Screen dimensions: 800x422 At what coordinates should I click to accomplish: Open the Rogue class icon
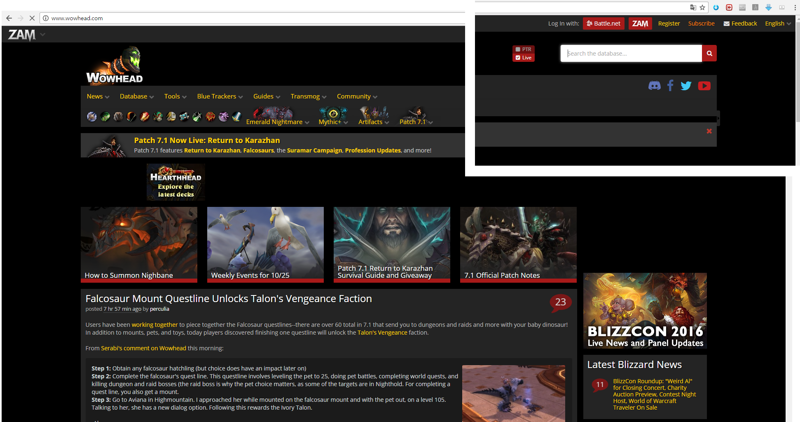point(197,117)
